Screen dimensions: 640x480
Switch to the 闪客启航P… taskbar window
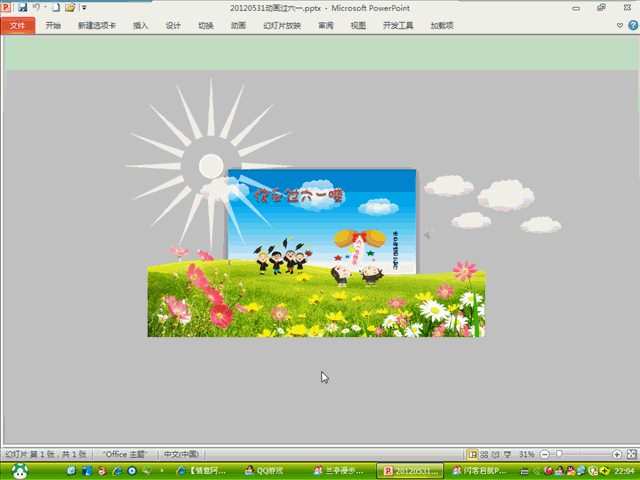point(479,471)
